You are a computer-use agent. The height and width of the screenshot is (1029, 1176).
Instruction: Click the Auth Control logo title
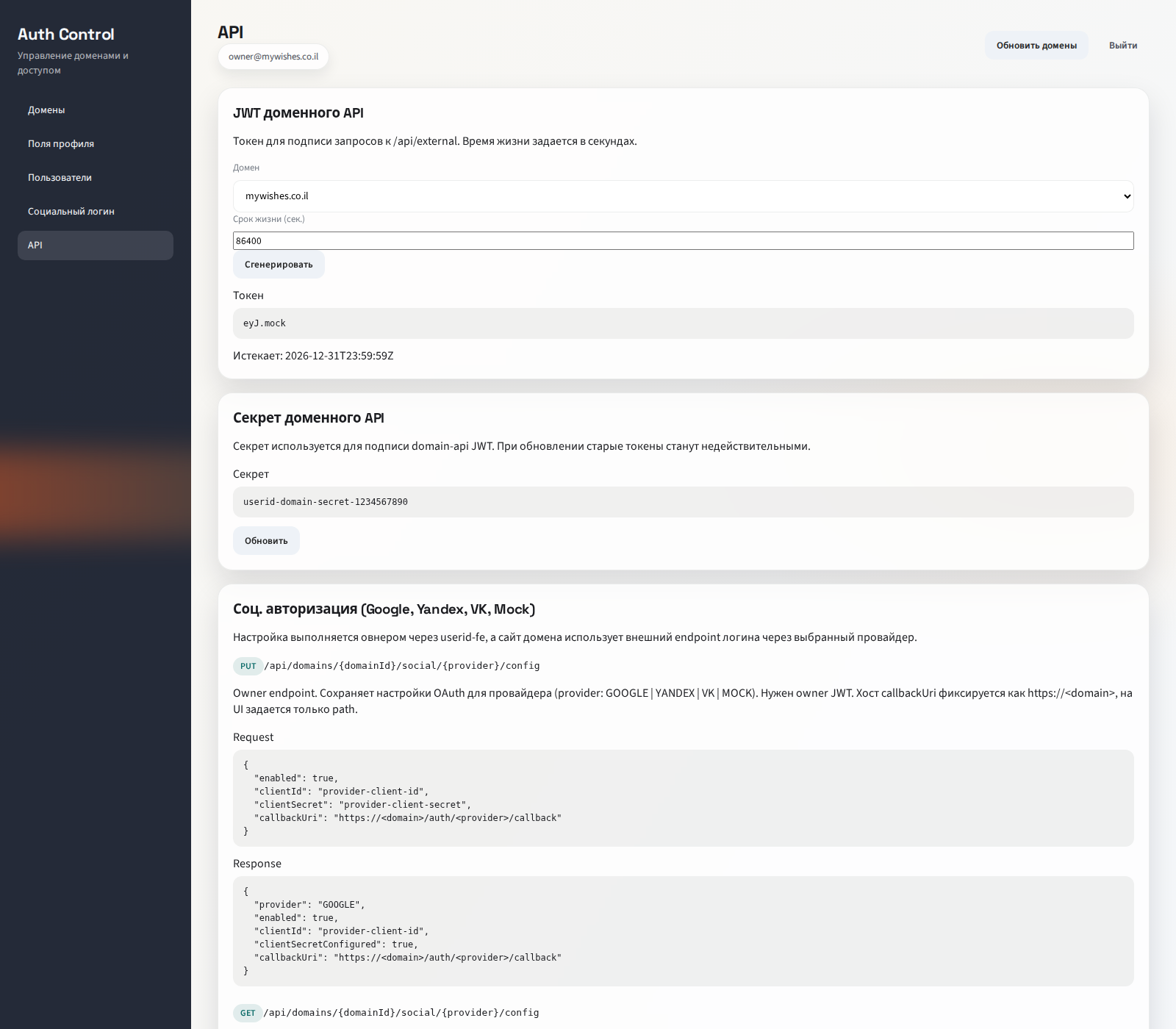pyautogui.click(x=66, y=35)
